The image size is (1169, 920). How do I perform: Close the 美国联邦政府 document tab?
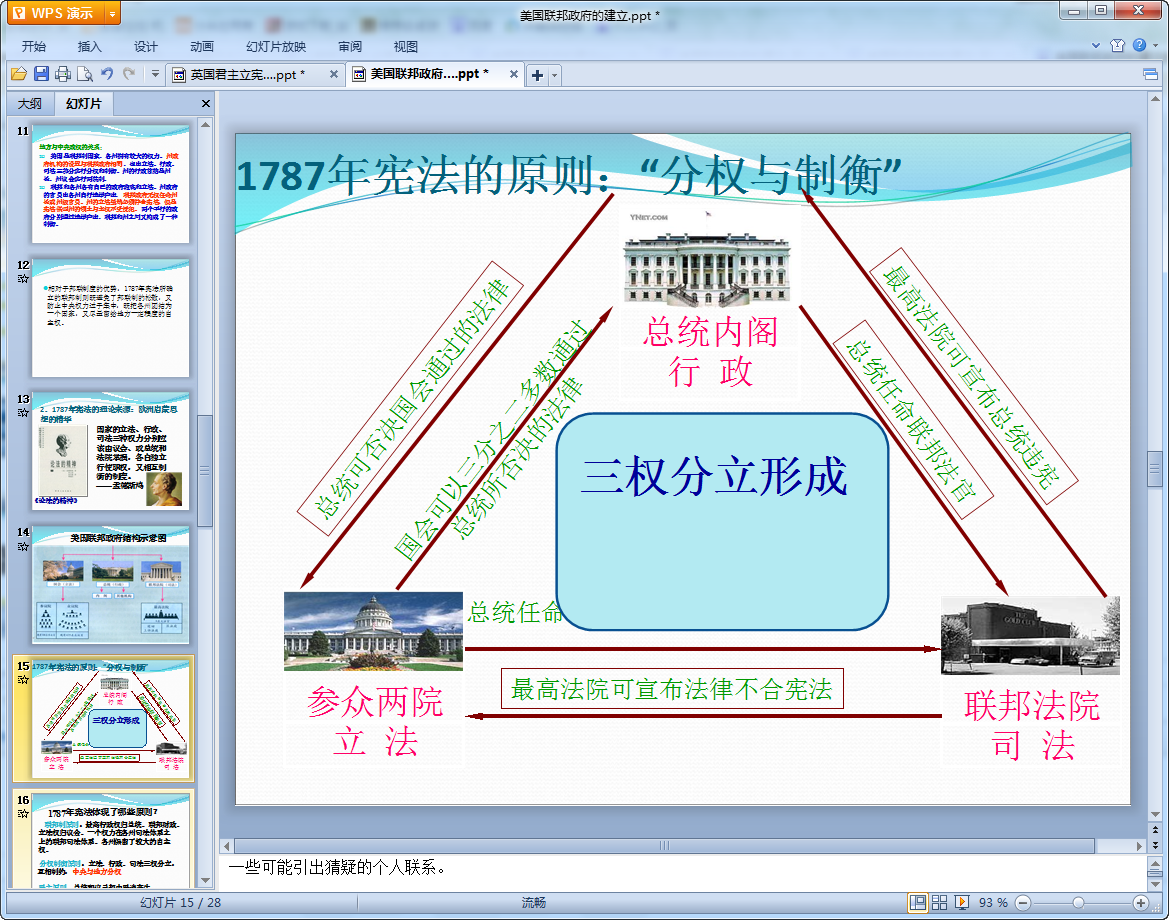click(x=514, y=74)
